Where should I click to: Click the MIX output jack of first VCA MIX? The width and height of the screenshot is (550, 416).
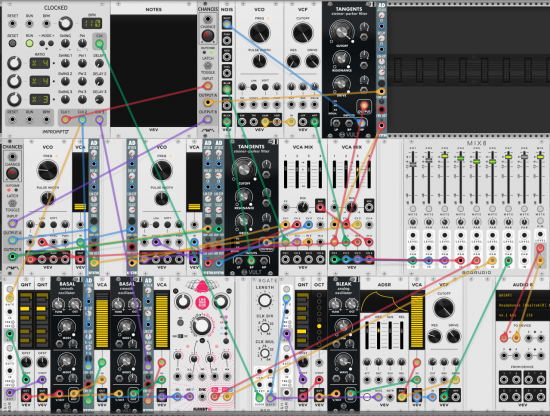click(320, 207)
